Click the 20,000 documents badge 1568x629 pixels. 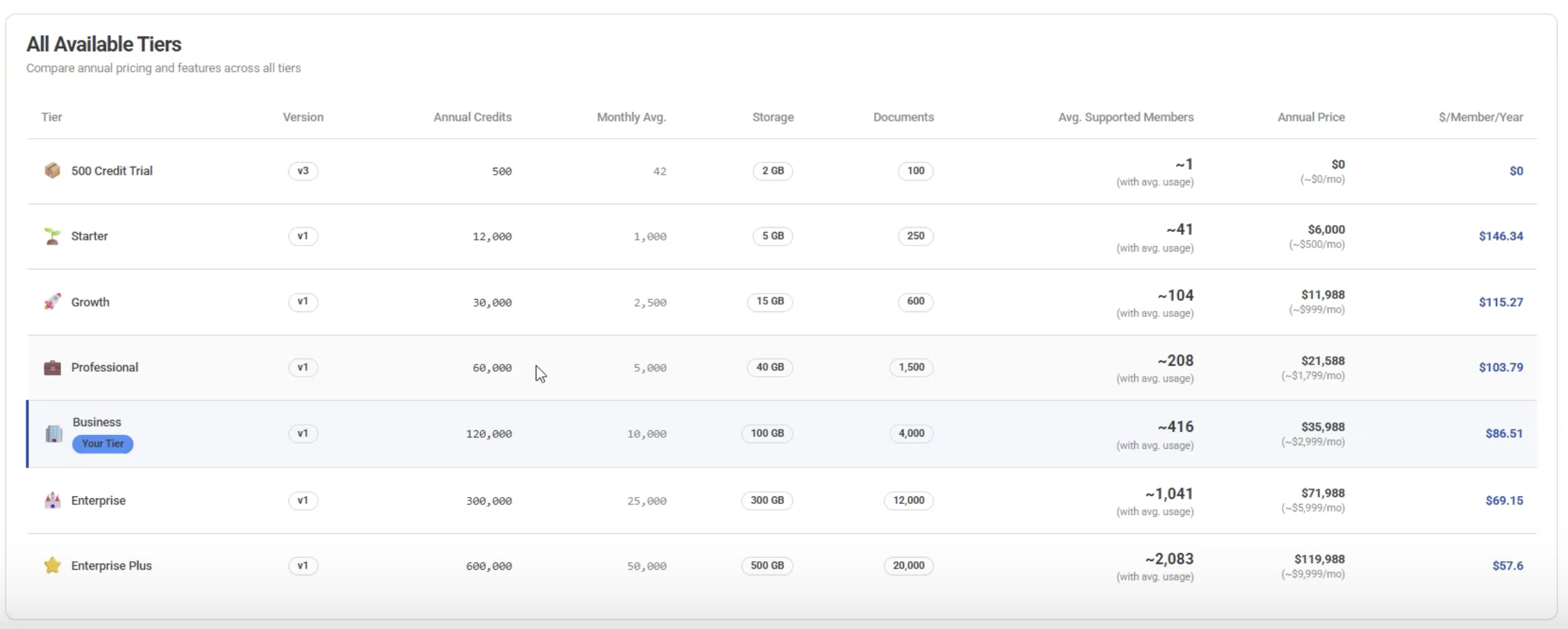pos(908,565)
